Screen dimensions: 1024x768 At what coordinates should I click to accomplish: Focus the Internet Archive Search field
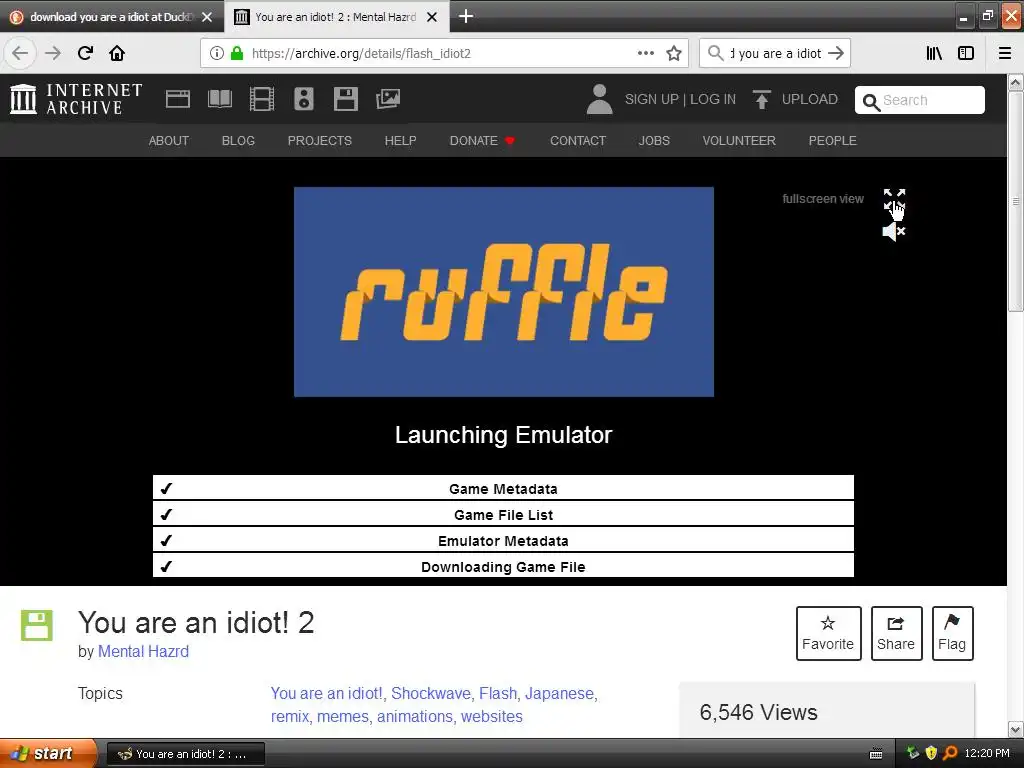click(x=920, y=100)
